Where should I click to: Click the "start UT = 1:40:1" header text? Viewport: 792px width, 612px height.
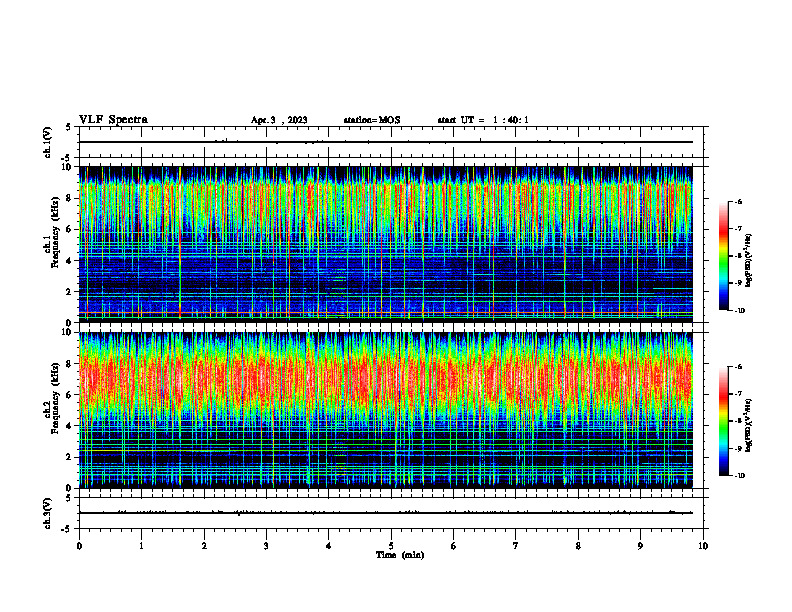pos(483,120)
